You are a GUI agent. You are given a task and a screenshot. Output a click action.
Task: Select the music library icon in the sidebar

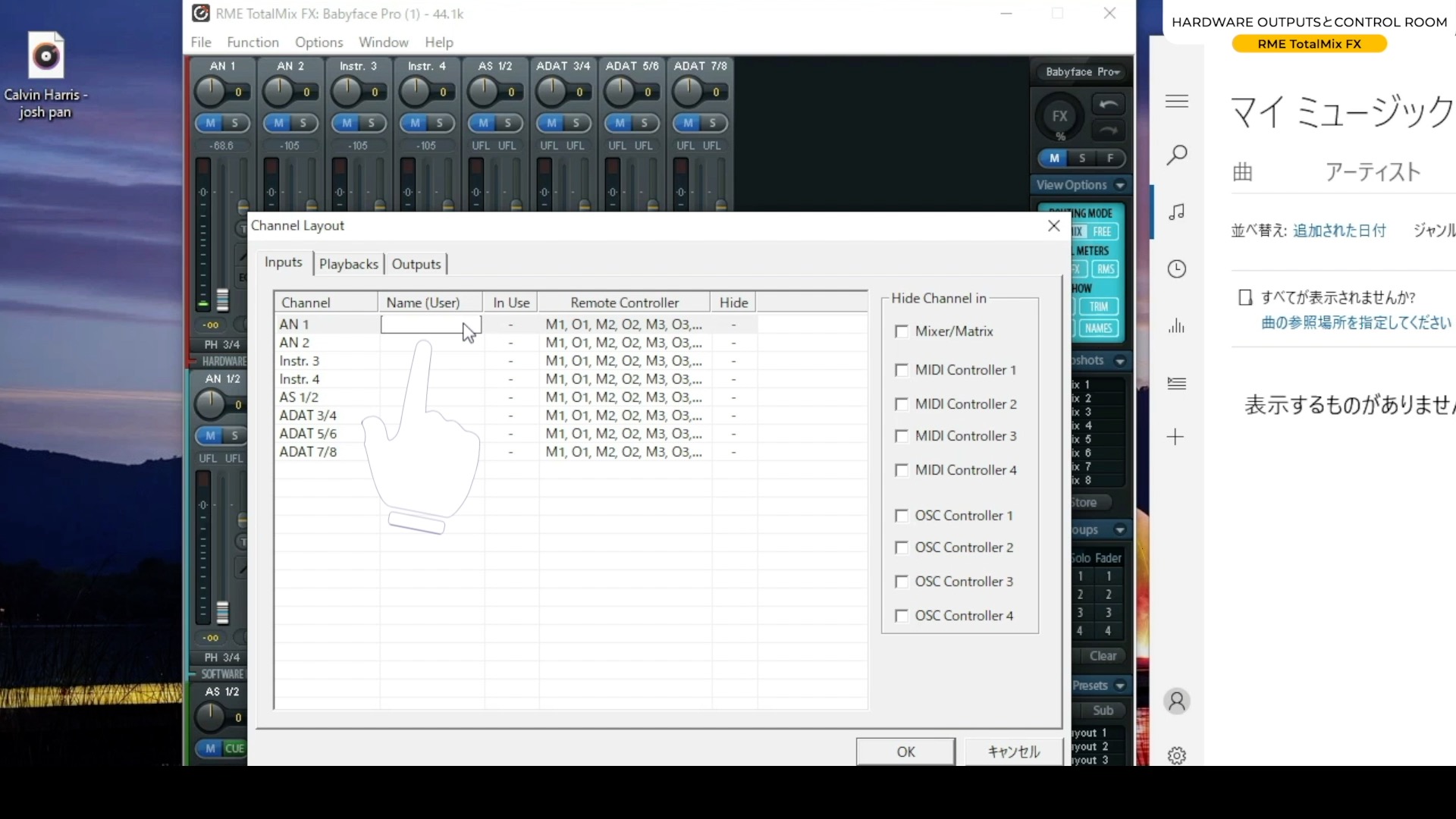pos(1177,212)
